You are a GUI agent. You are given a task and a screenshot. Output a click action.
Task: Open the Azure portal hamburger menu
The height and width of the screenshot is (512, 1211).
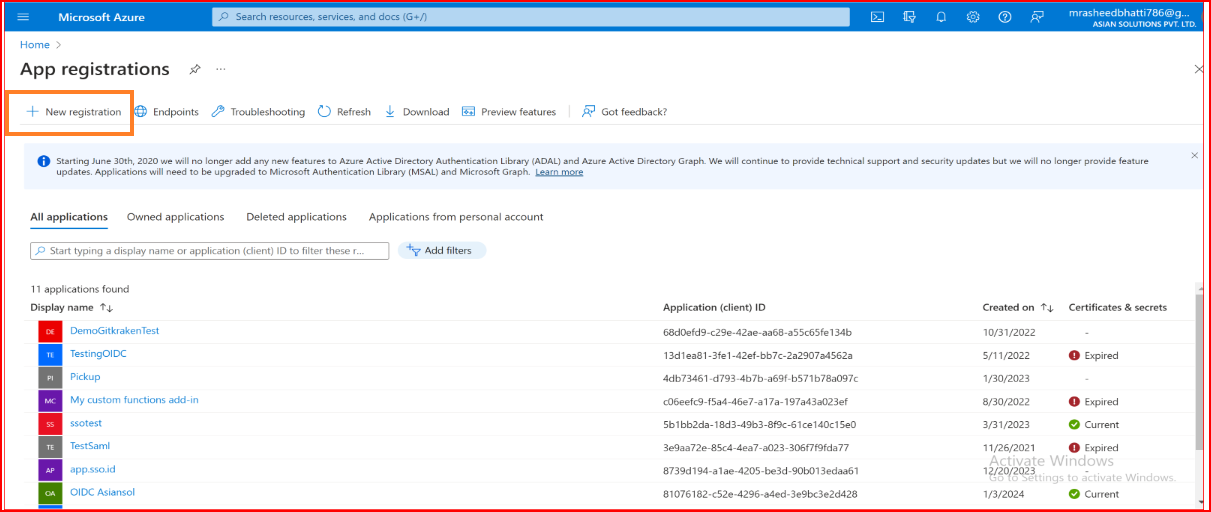(x=24, y=17)
